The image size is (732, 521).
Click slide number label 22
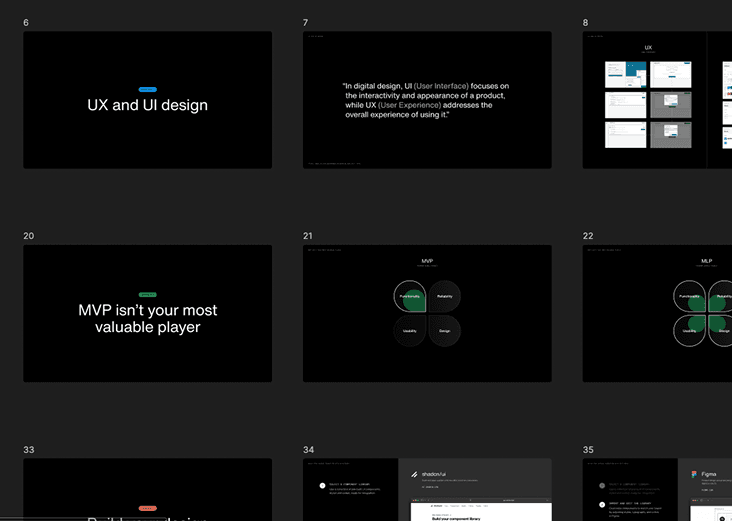(588, 236)
